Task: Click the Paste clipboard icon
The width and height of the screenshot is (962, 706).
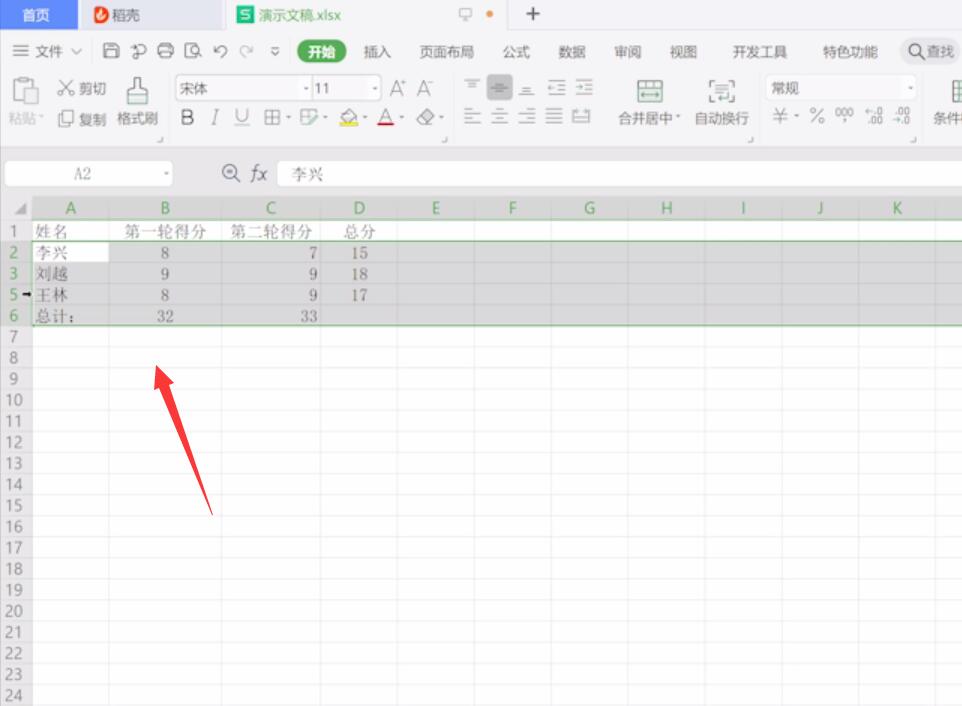Action: pos(25,91)
